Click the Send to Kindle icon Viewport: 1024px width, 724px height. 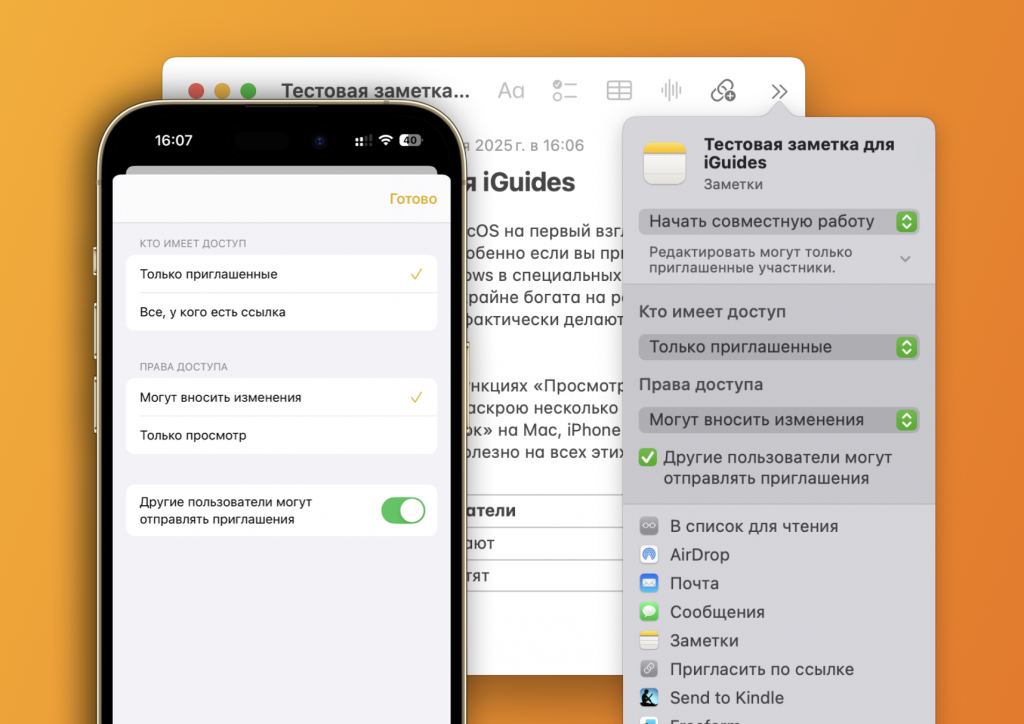648,697
